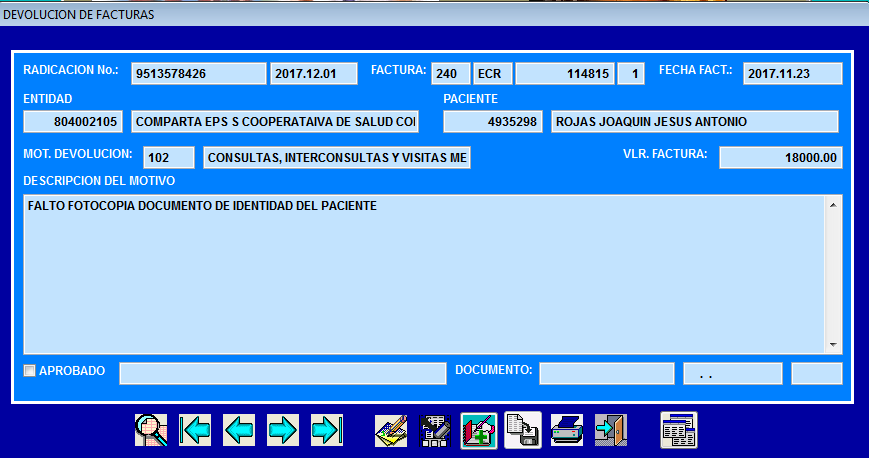Click factura prefix field ECR
Viewport: 869px width, 458px height.
493,74
